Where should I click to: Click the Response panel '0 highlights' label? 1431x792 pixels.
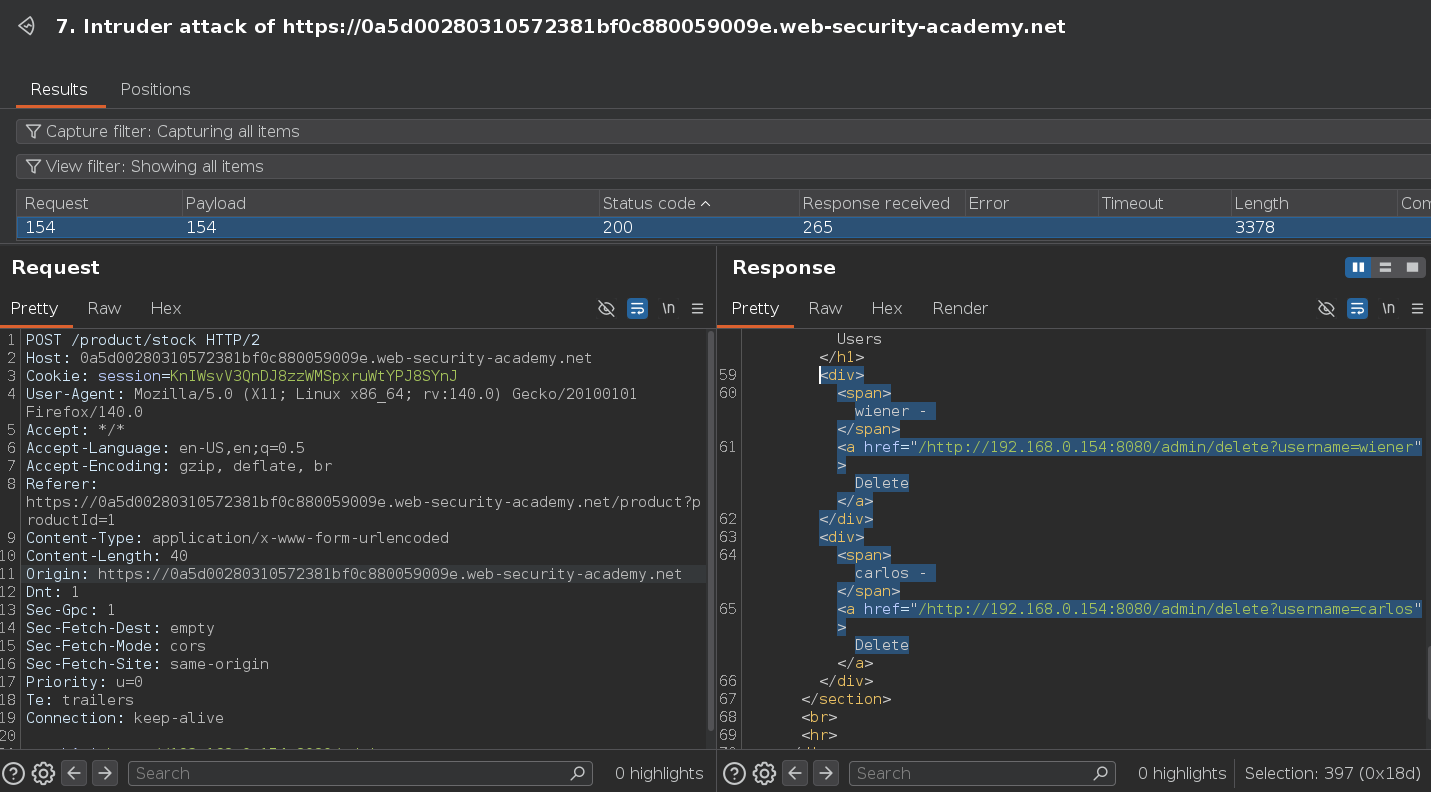1182,773
